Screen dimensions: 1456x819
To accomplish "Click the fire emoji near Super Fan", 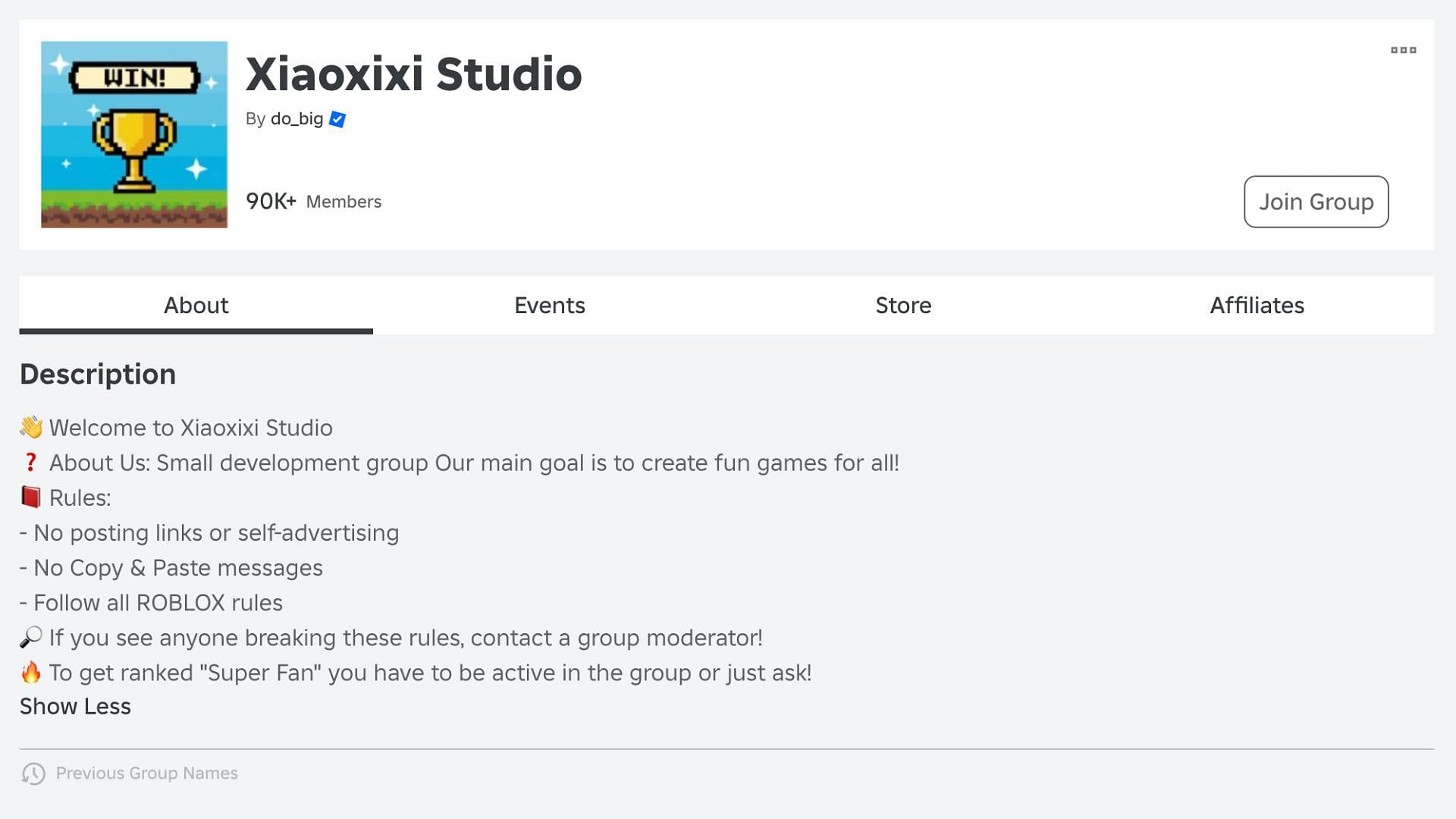I will click(x=31, y=673).
